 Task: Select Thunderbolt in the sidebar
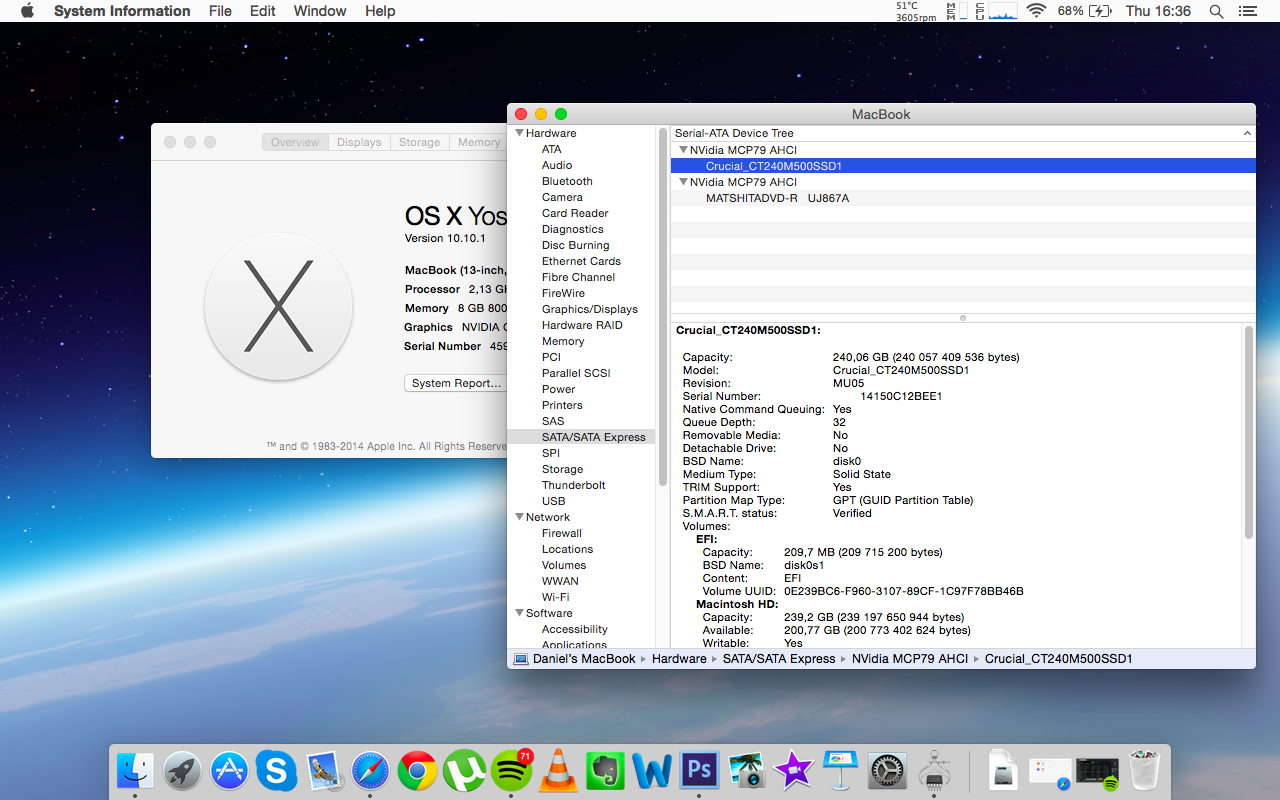coord(574,485)
